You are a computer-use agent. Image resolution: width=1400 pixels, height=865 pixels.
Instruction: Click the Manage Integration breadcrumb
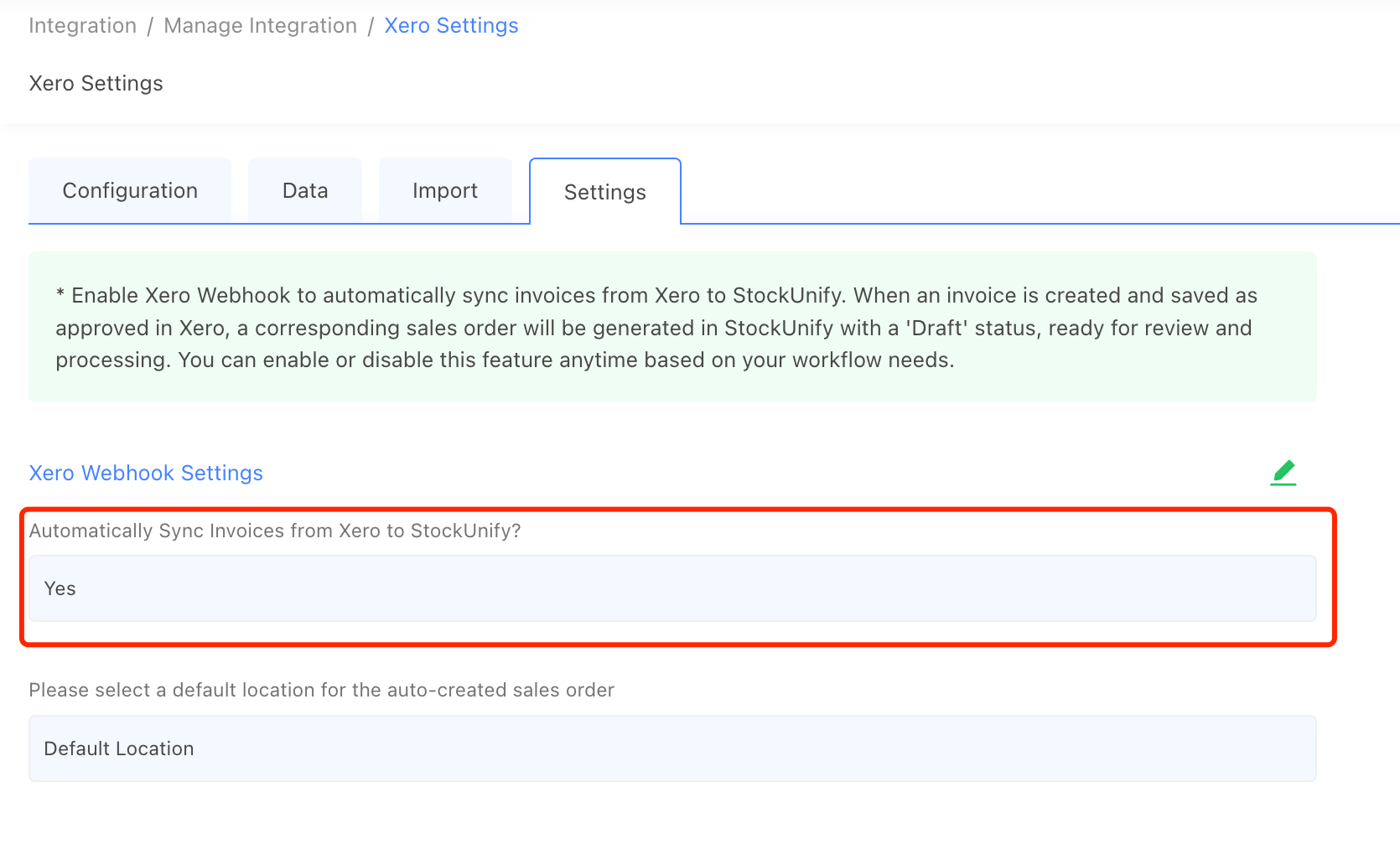pyautogui.click(x=260, y=25)
